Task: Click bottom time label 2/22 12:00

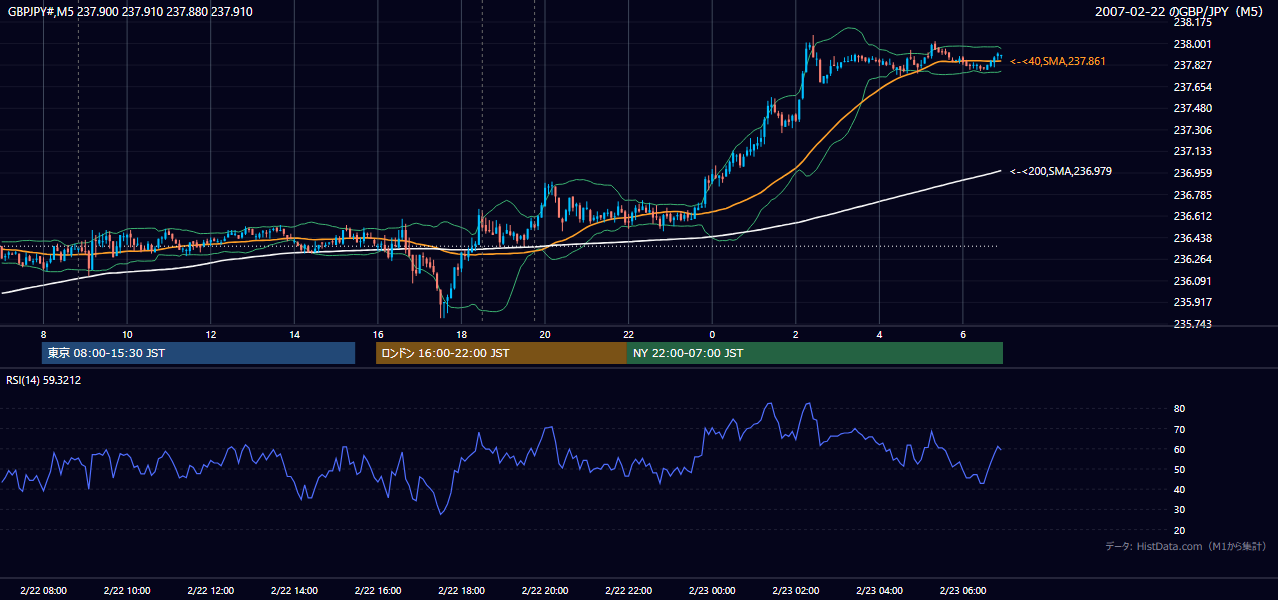Action: pos(211,591)
